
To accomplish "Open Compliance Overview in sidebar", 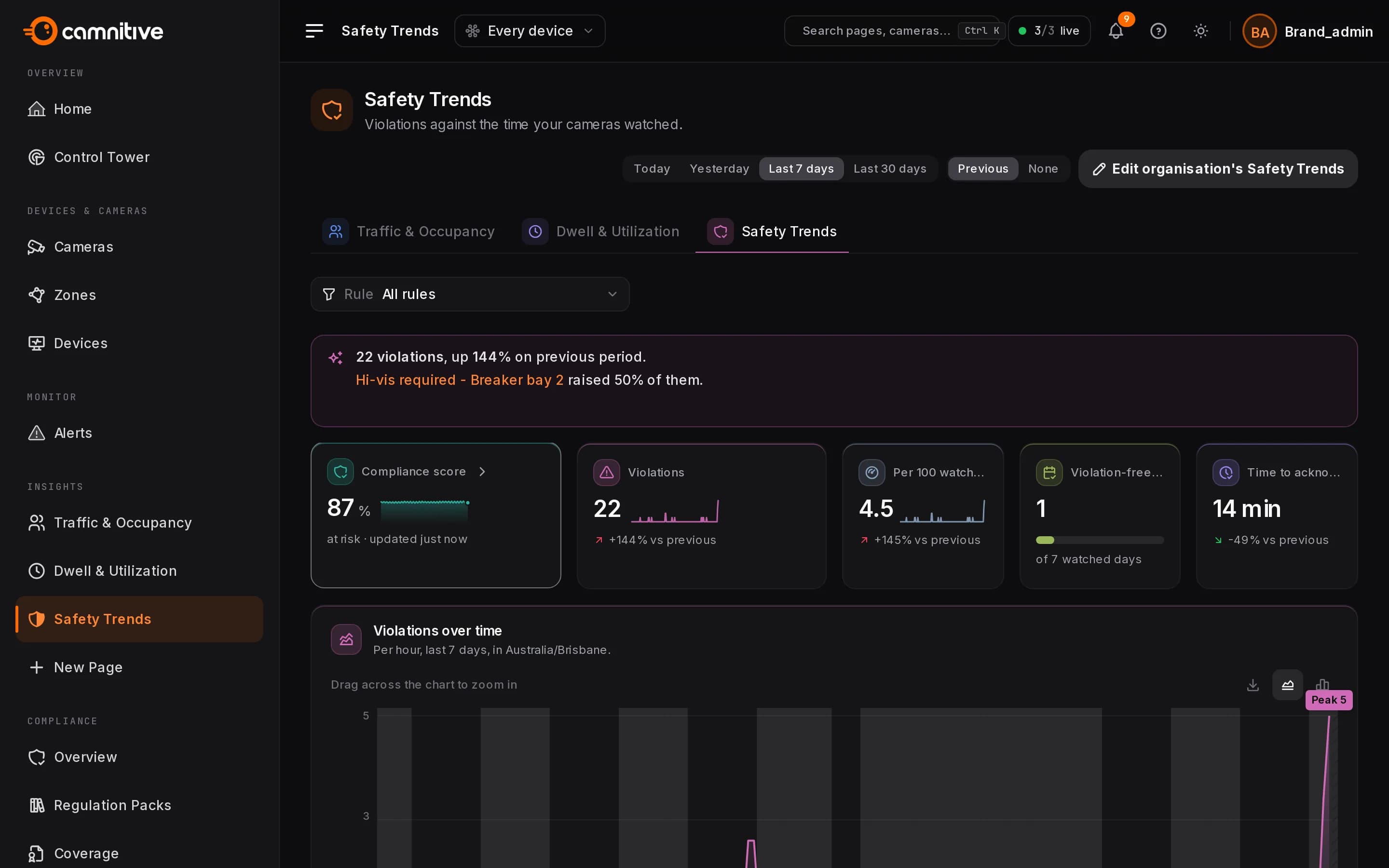I will pos(139,757).
